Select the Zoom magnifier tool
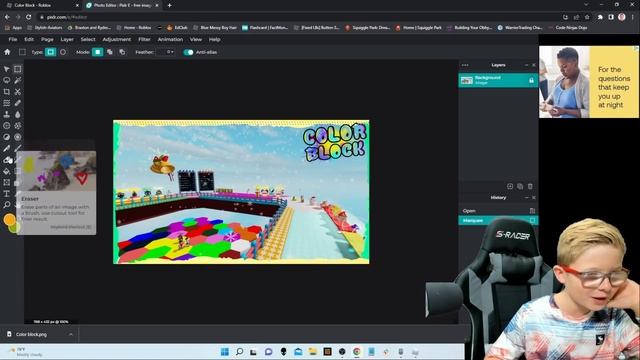This screenshot has width=640, height=360. coord(7,204)
